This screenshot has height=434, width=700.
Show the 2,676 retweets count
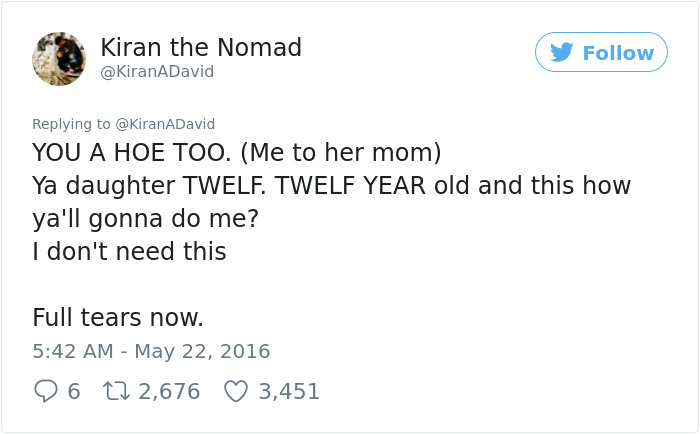pos(169,392)
